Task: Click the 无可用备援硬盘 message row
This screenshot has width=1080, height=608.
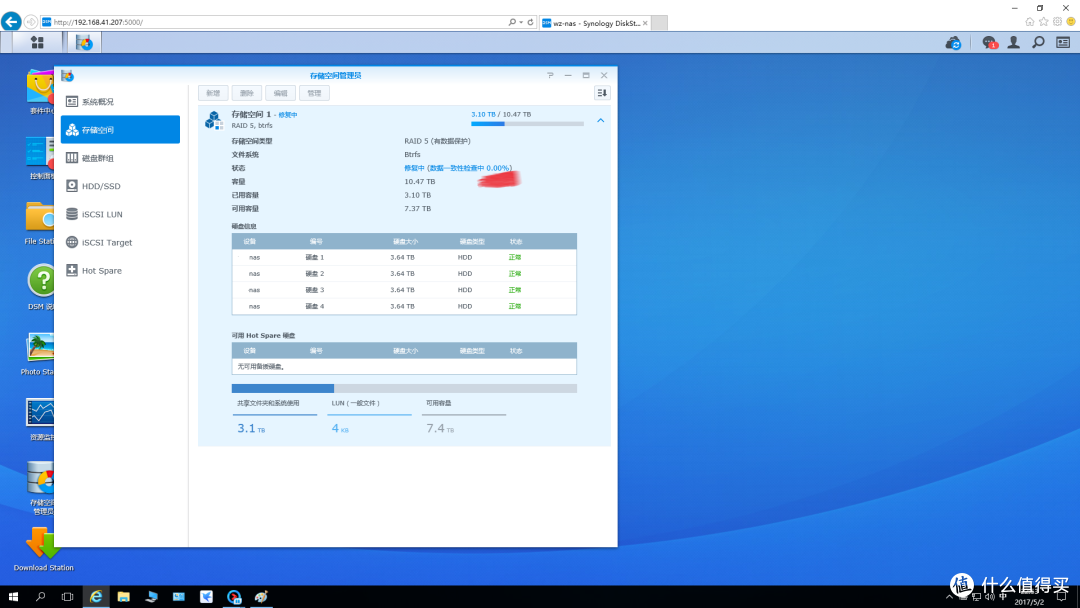Action: tap(404, 366)
